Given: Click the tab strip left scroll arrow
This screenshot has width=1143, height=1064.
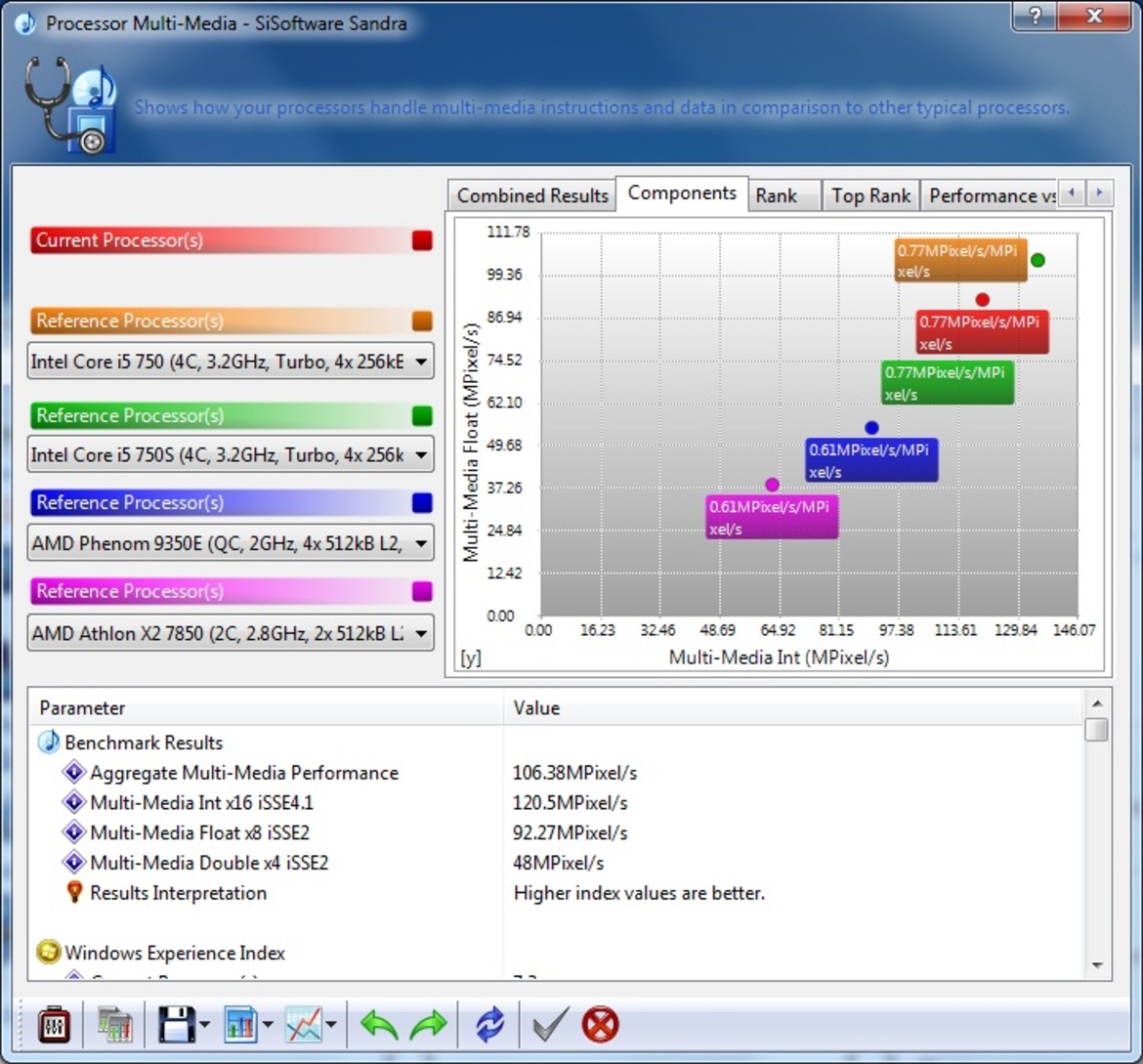Looking at the screenshot, I should (1072, 193).
